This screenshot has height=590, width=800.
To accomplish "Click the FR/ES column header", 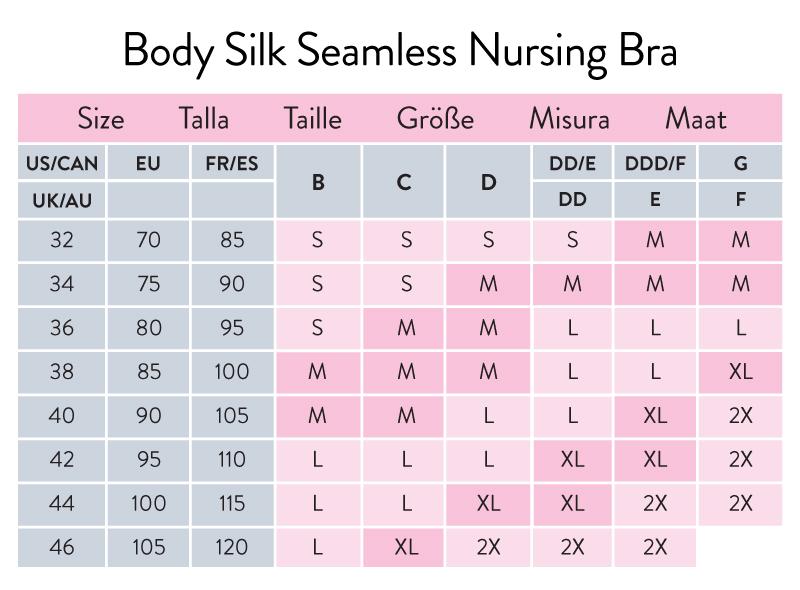I will coord(231,164).
